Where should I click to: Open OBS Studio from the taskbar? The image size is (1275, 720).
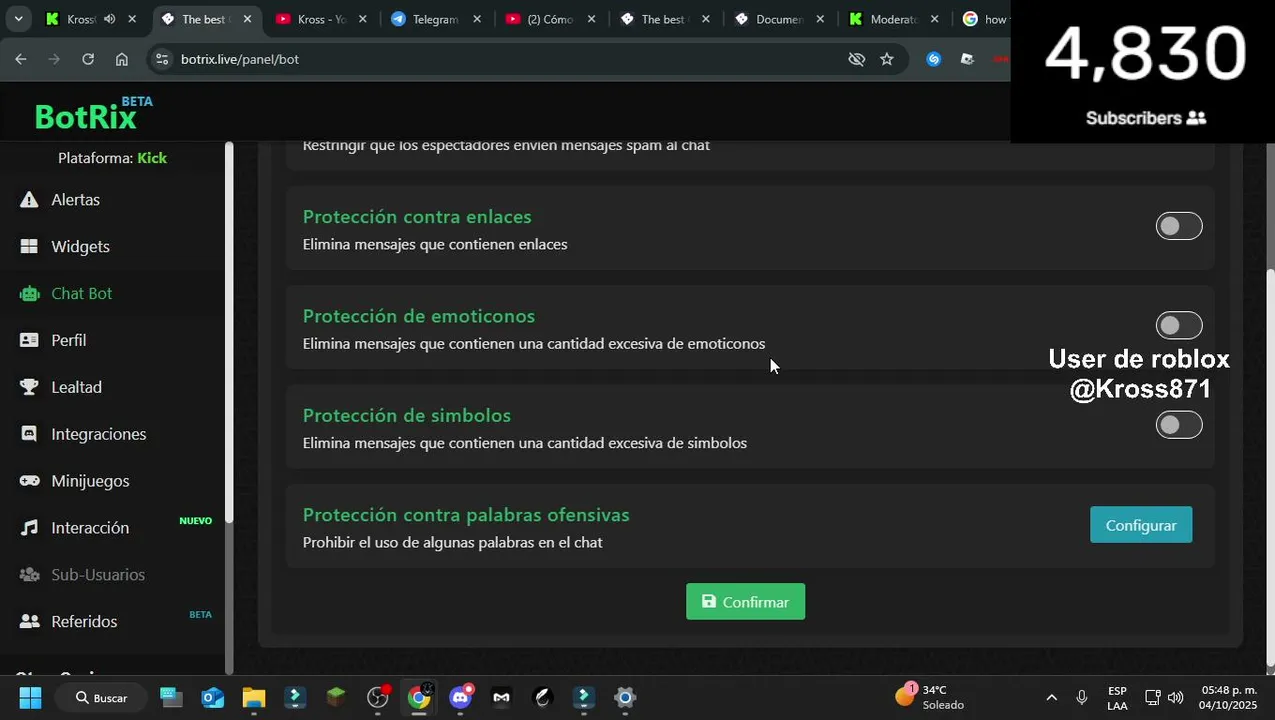378,697
